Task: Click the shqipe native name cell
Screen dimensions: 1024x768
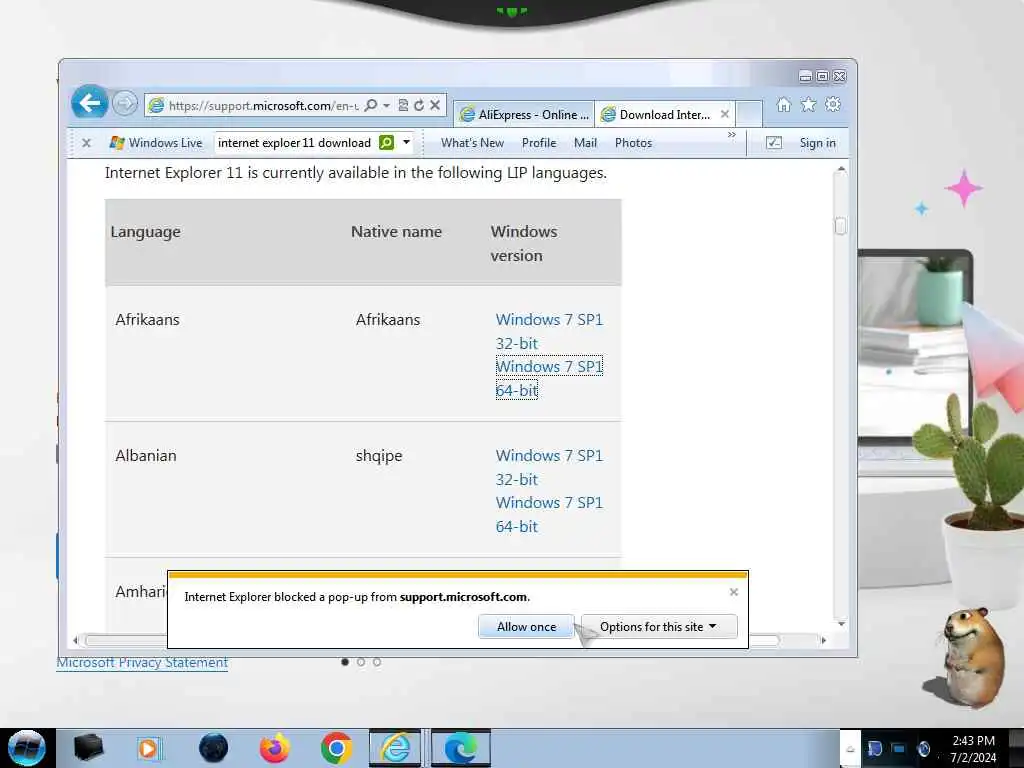Action: click(379, 455)
